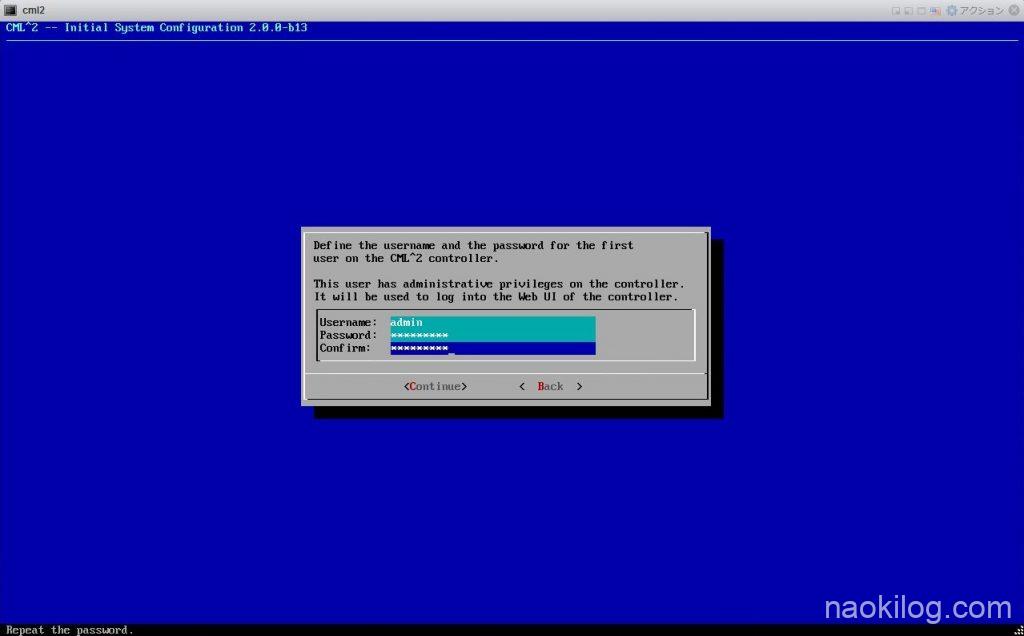Select the Confirm password field

click(x=492, y=349)
